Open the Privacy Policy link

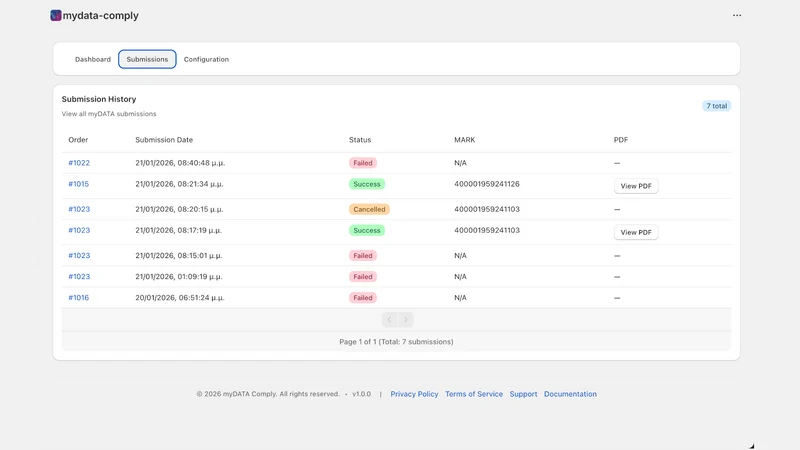[414, 394]
